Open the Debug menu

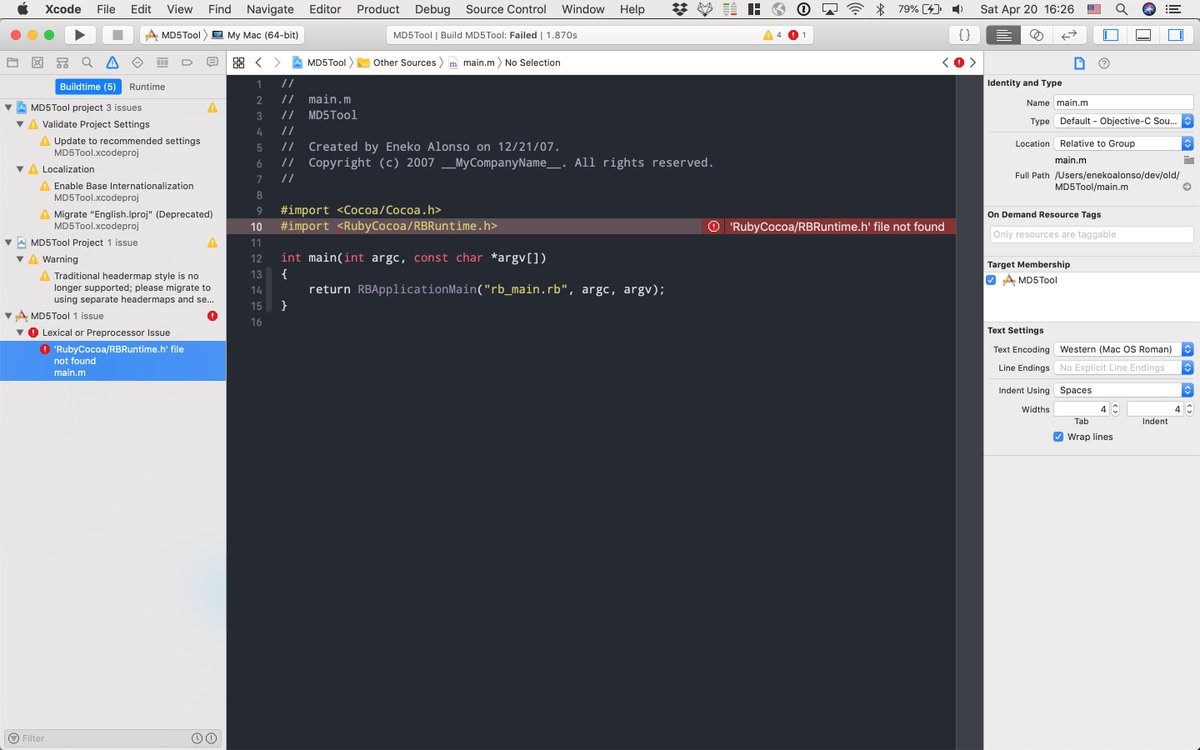pos(433,9)
